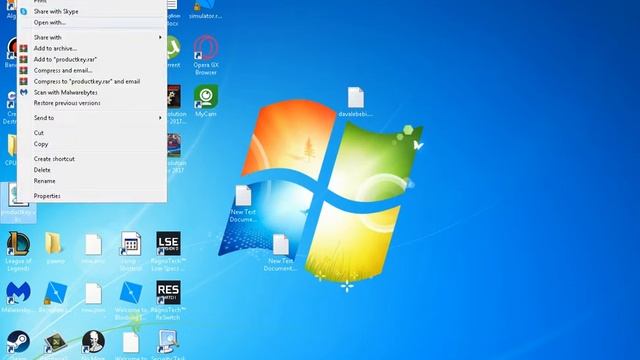Open the Opera GX Browser shortcut
Viewport: 640px width, 360px height.
[x=206, y=54]
